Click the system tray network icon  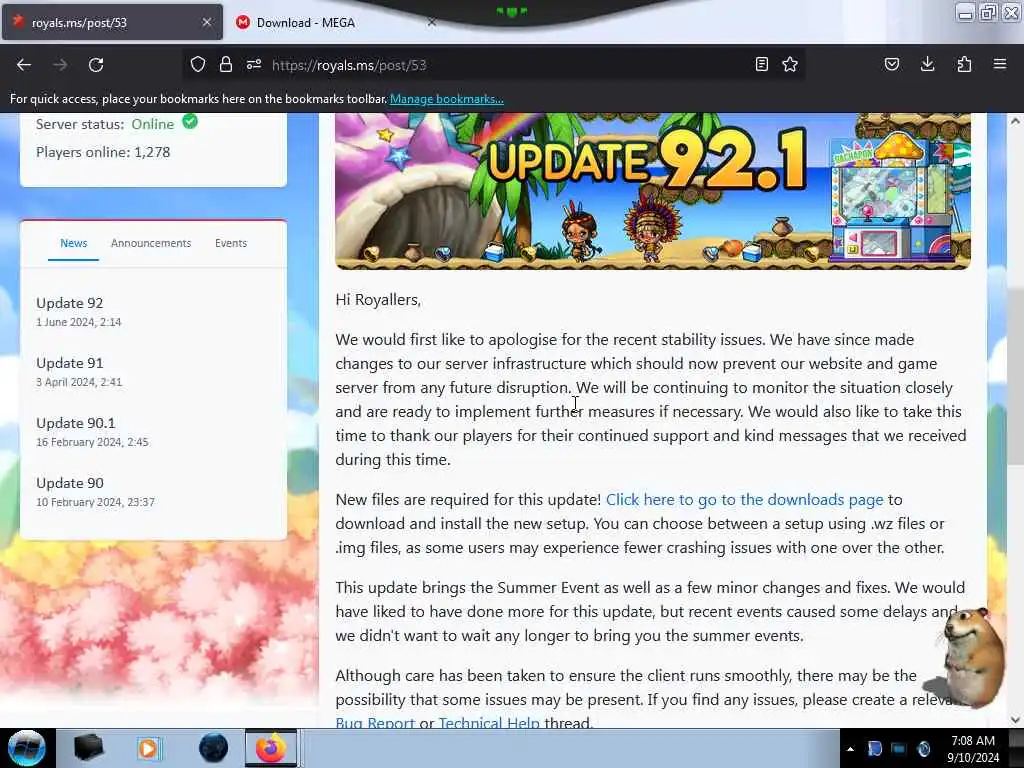coord(899,748)
